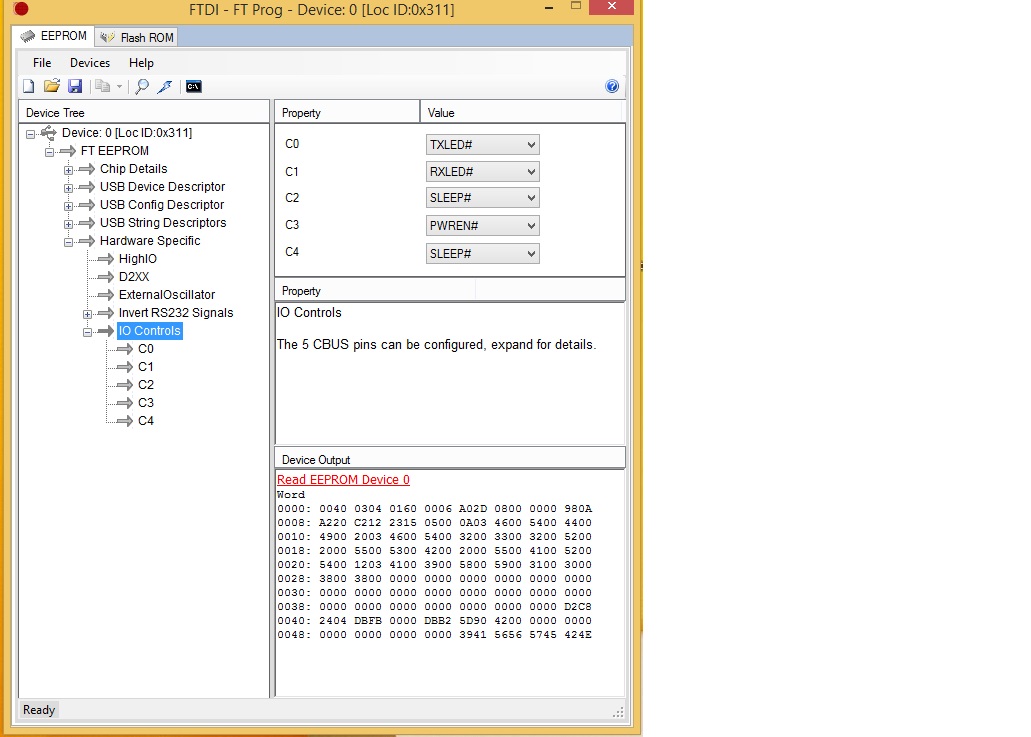Close the FT Prog window

611,7
